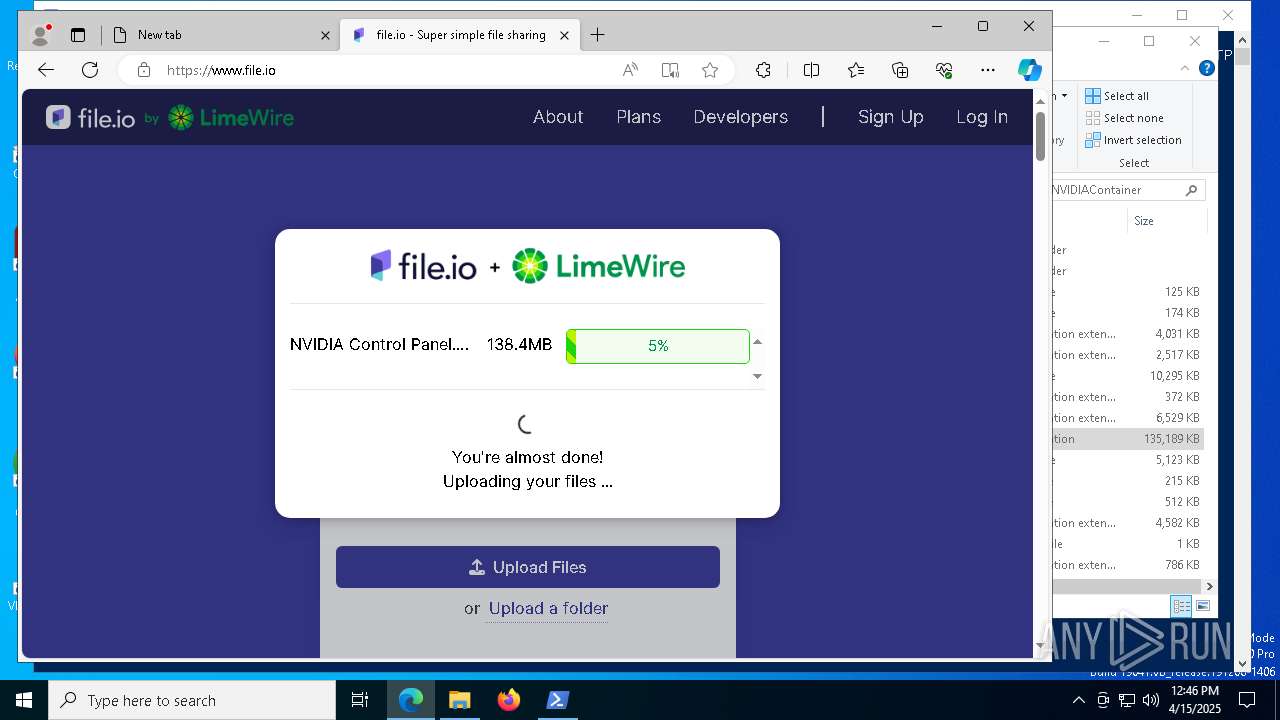The height and width of the screenshot is (720, 1280).
Task: Select the 10,295 KB file row in Explorer
Action: tap(1127, 376)
